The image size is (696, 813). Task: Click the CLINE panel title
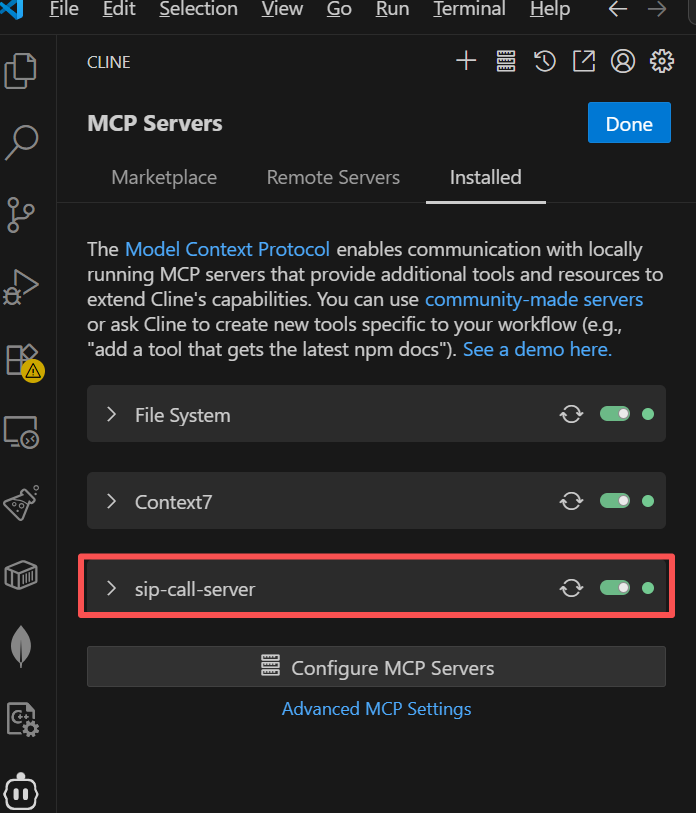click(109, 62)
